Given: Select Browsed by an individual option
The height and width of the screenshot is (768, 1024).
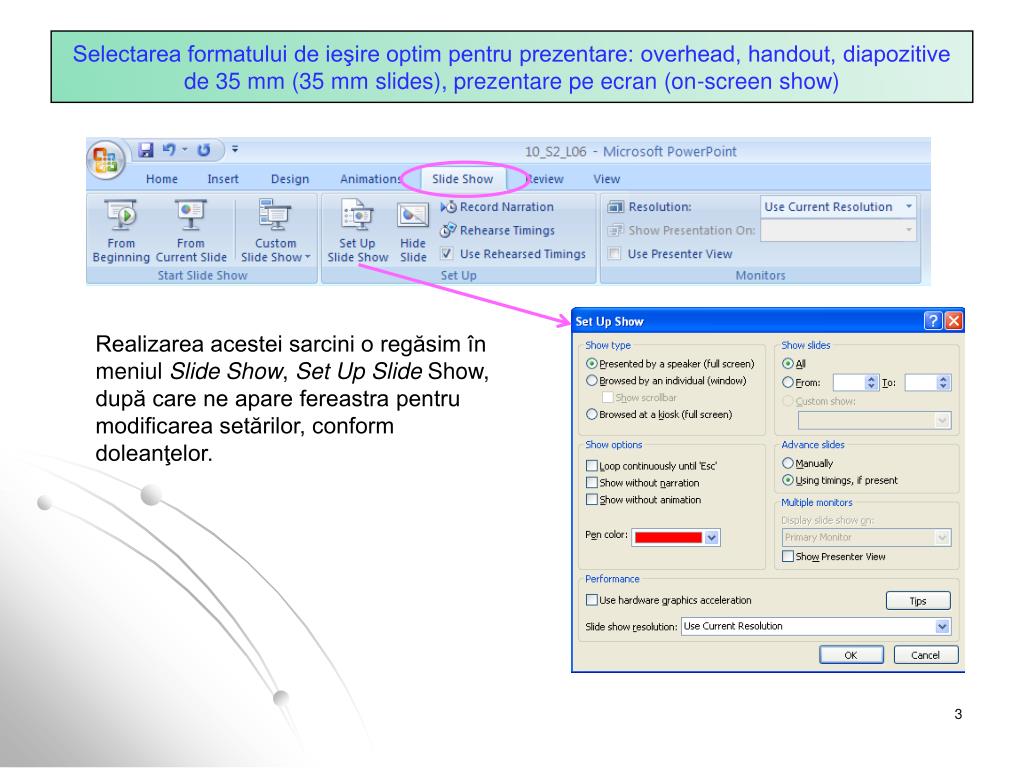Looking at the screenshot, I should pyautogui.click(x=592, y=380).
